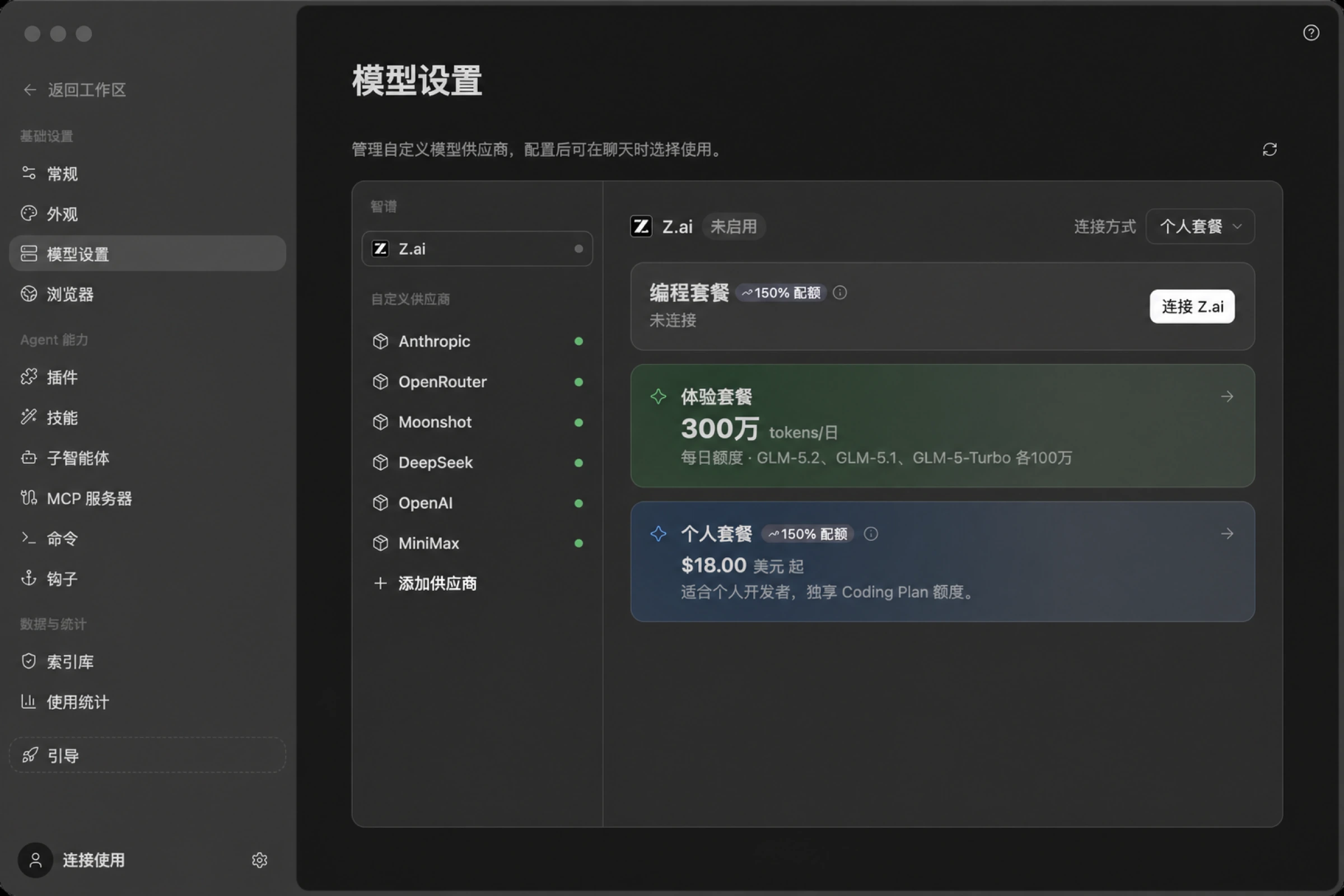Click the 150% 配额 badge on 个人套餐
Screen dimensions: 1344x896
point(808,534)
